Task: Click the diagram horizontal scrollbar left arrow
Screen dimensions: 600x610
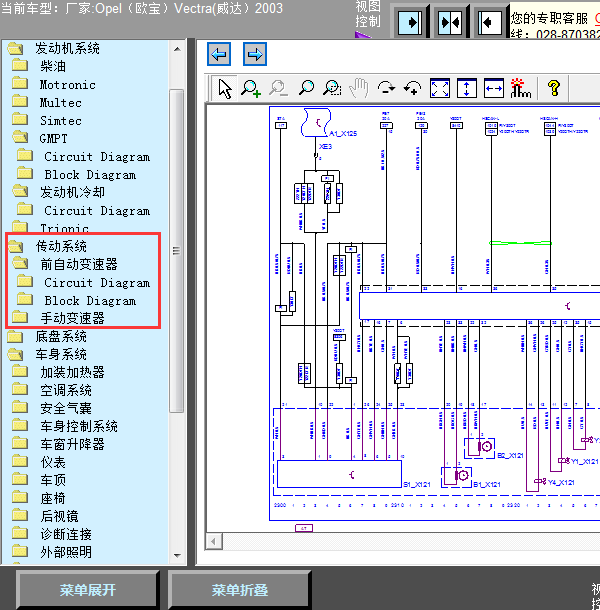Action: (214, 541)
